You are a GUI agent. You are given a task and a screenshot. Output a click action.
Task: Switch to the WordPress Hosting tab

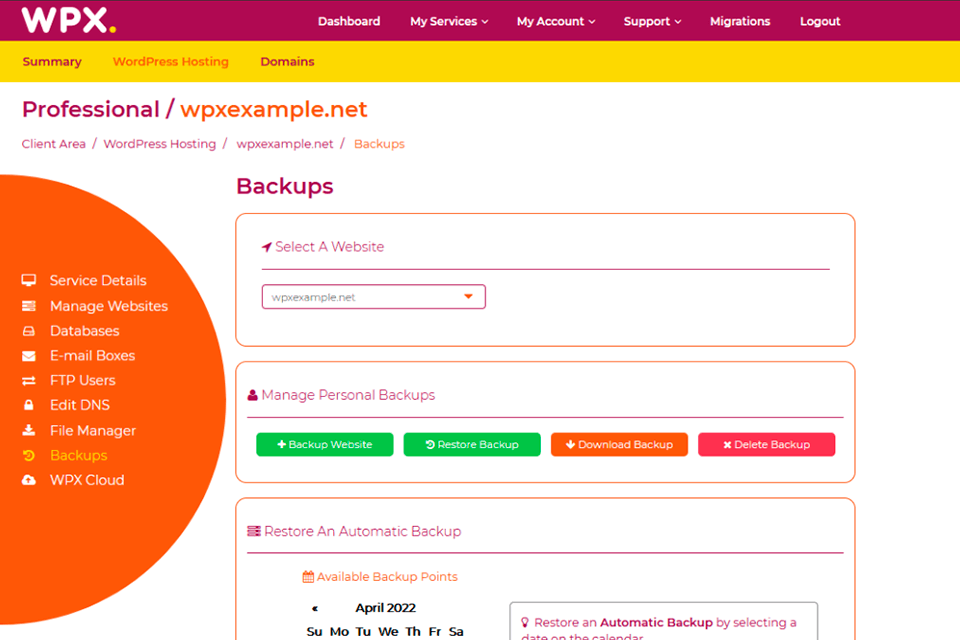pos(171,62)
